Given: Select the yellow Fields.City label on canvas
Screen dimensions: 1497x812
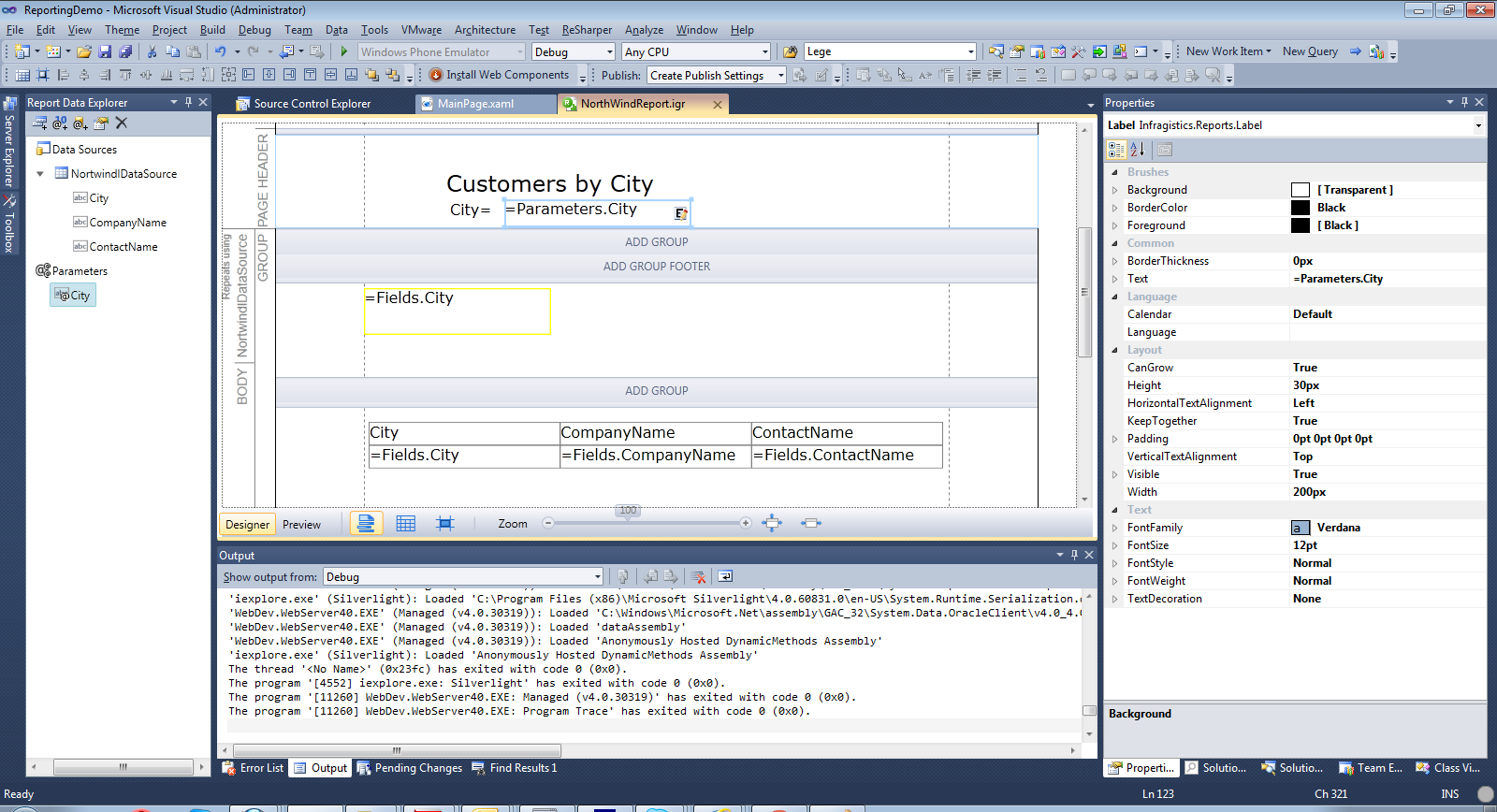Looking at the screenshot, I should 458,312.
